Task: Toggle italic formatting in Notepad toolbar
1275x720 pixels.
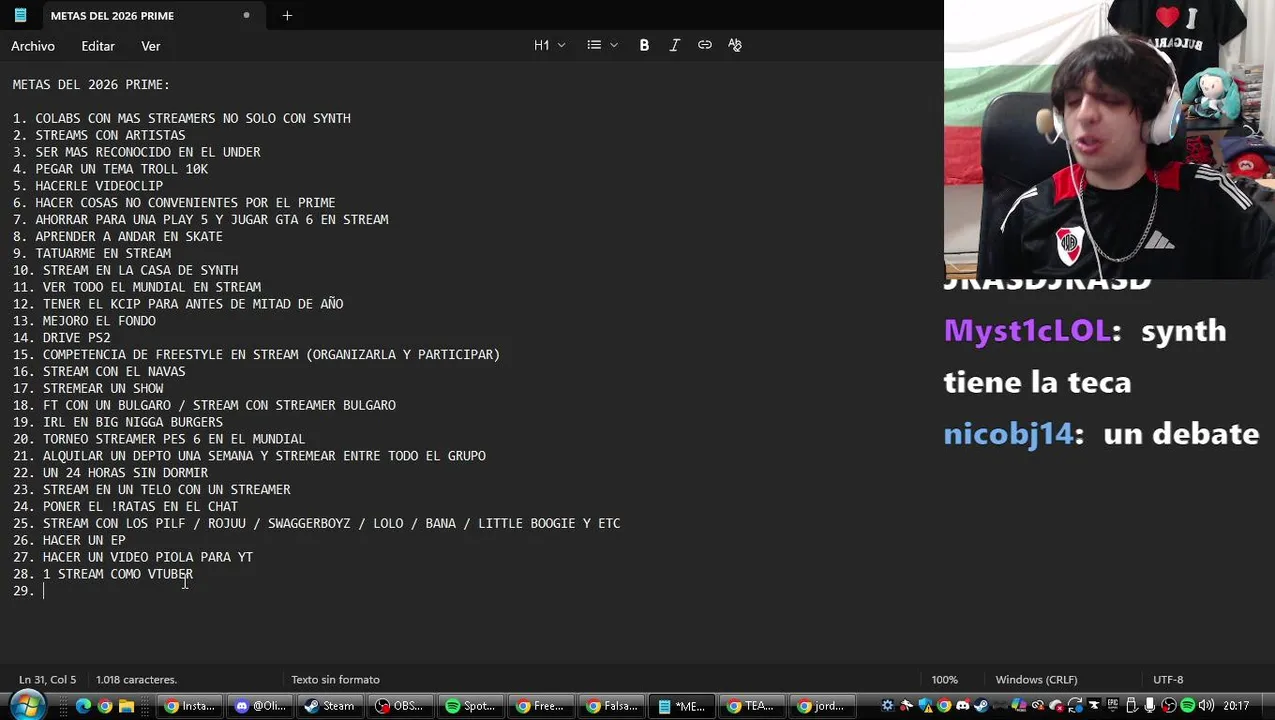Action: (675, 45)
